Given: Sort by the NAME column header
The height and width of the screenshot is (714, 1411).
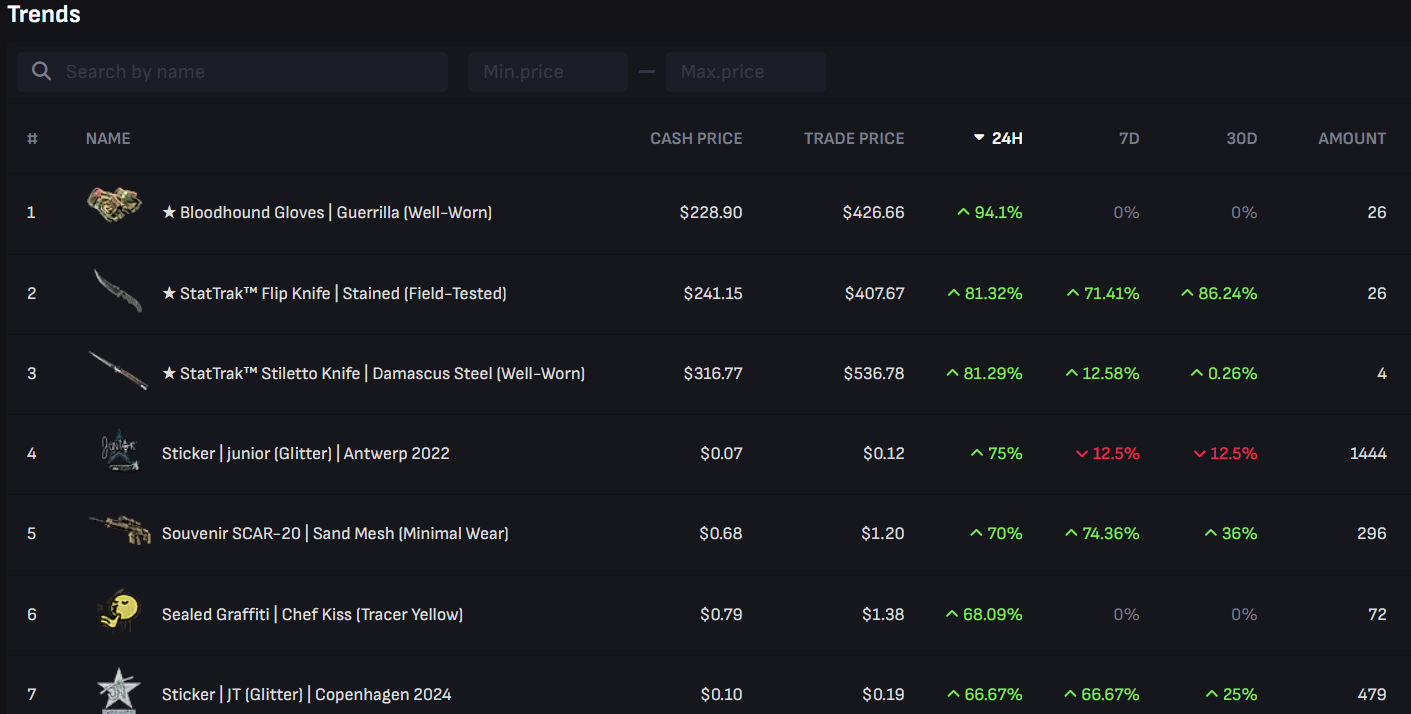Looking at the screenshot, I should pos(108,139).
